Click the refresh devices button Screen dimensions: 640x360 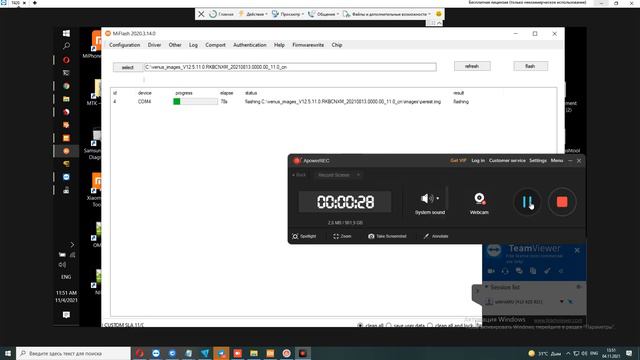point(472,66)
